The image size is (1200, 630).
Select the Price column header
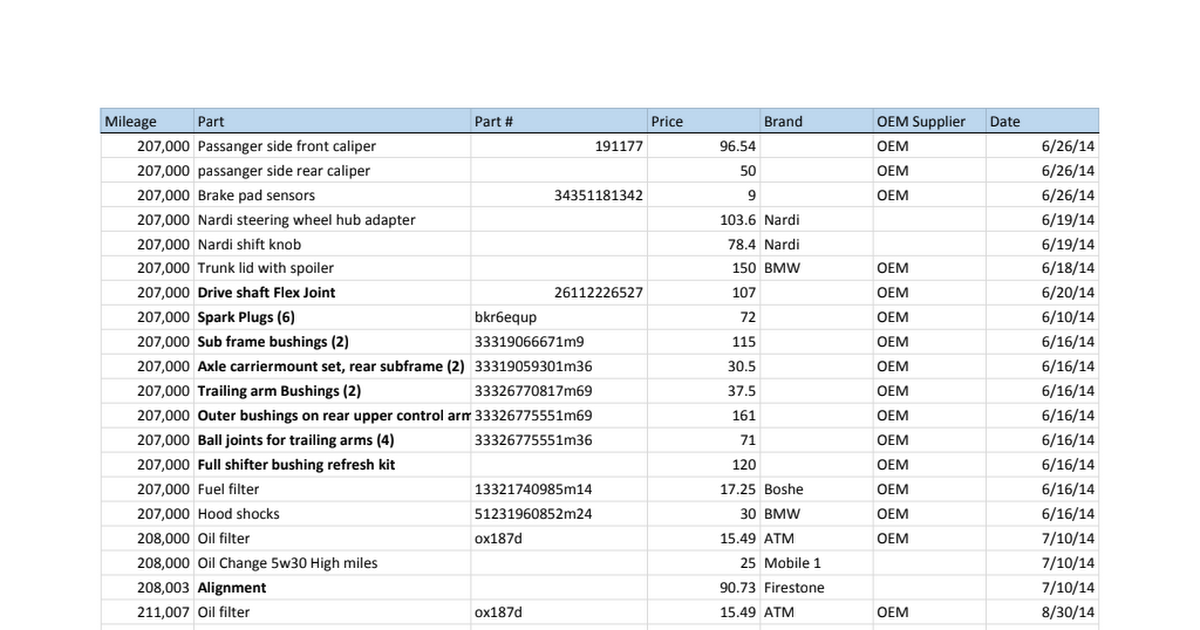pos(704,121)
